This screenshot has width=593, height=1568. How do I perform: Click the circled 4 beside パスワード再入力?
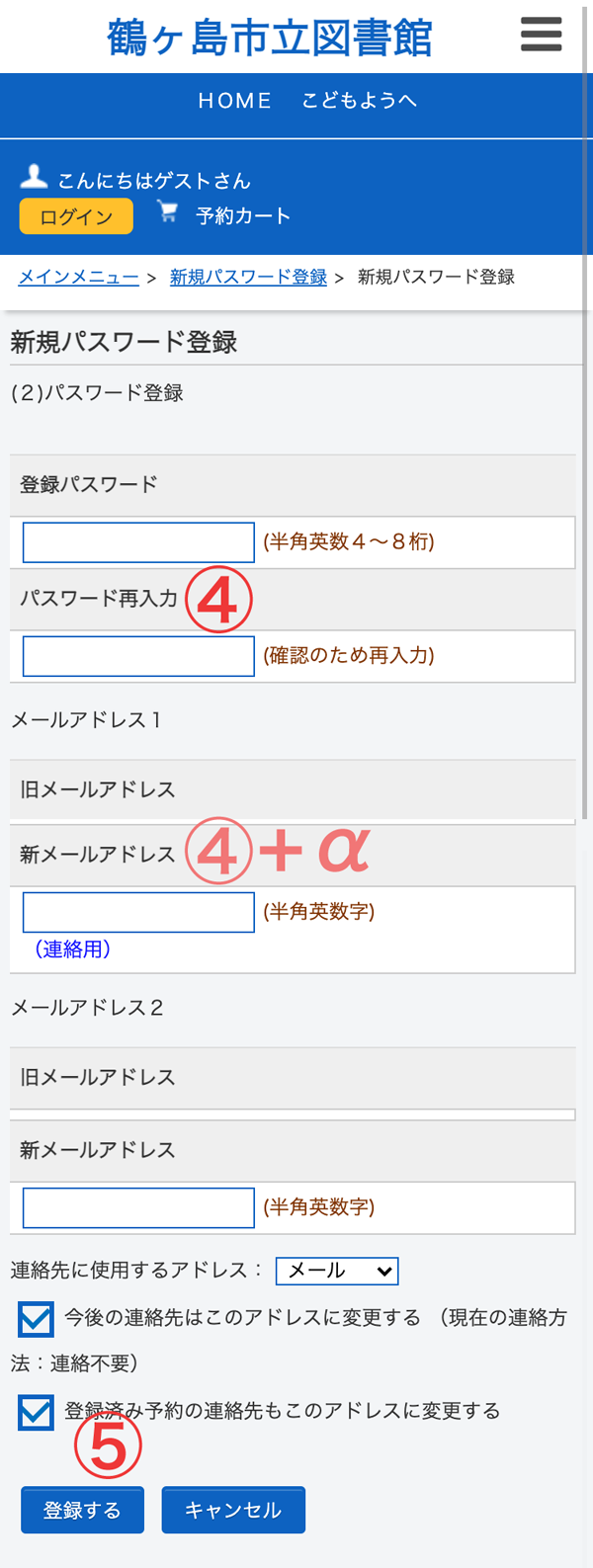point(219,599)
